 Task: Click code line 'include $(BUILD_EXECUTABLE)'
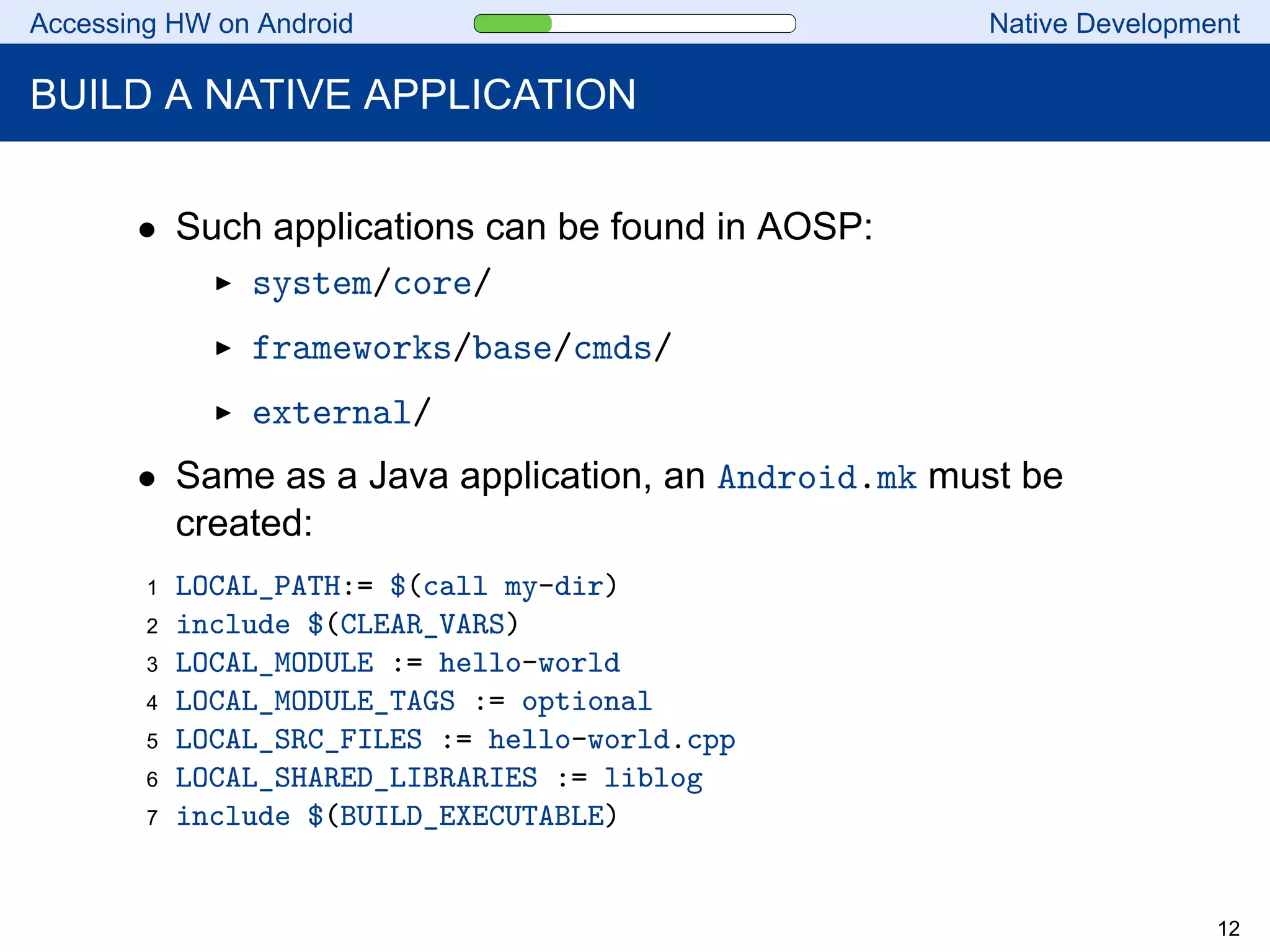(396, 817)
